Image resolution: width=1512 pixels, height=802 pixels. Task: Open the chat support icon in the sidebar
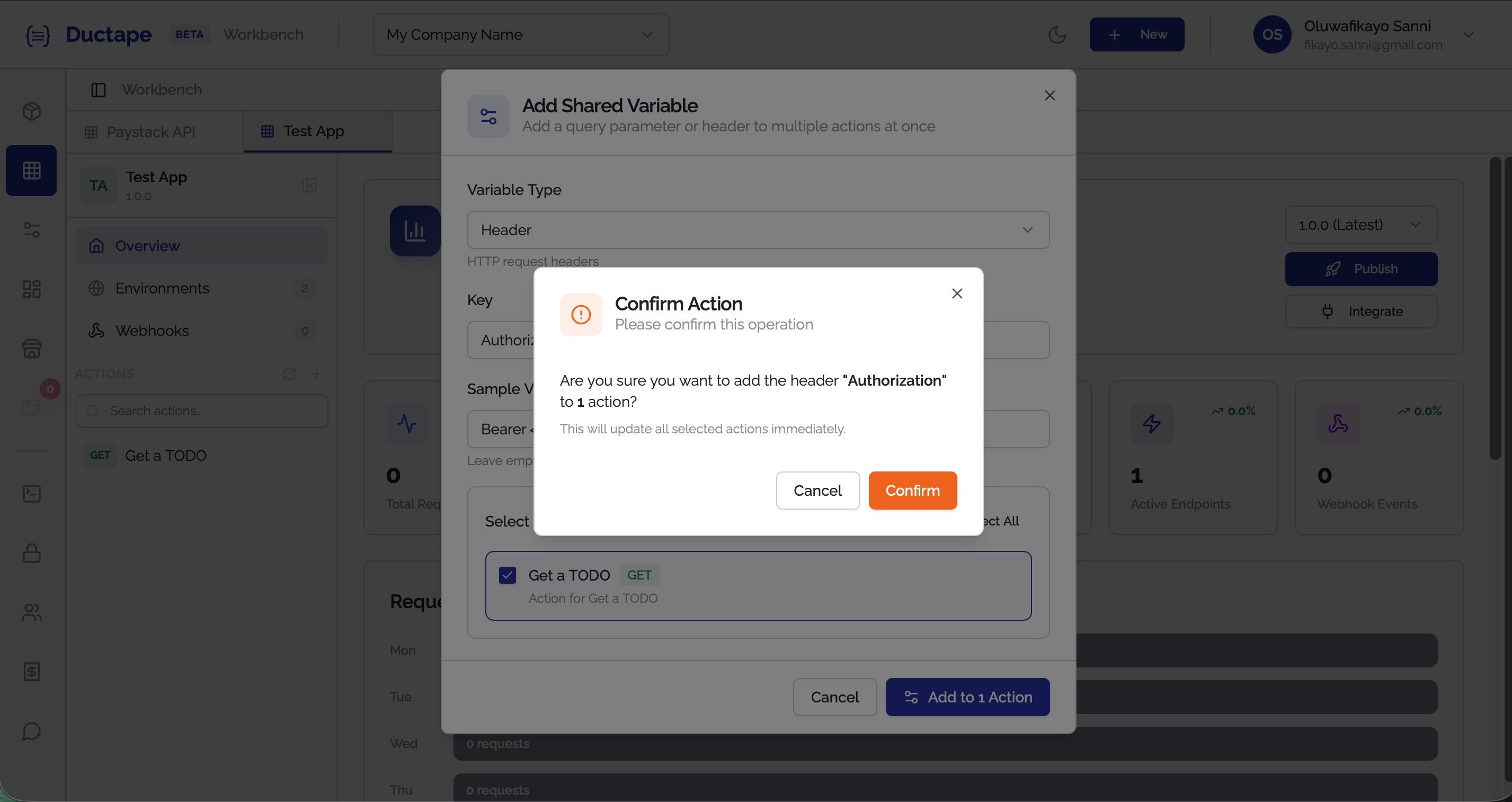pyautogui.click(x=31, y=732)
